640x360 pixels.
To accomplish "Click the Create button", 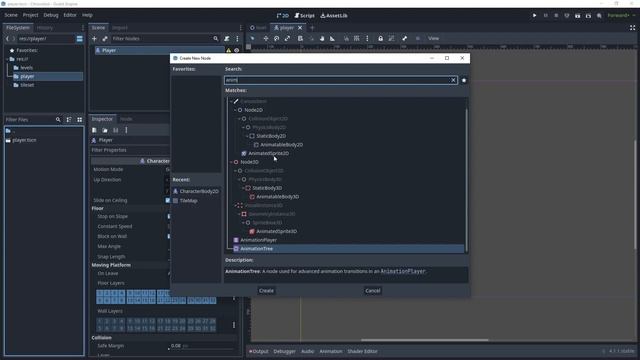I will (266, 291).
